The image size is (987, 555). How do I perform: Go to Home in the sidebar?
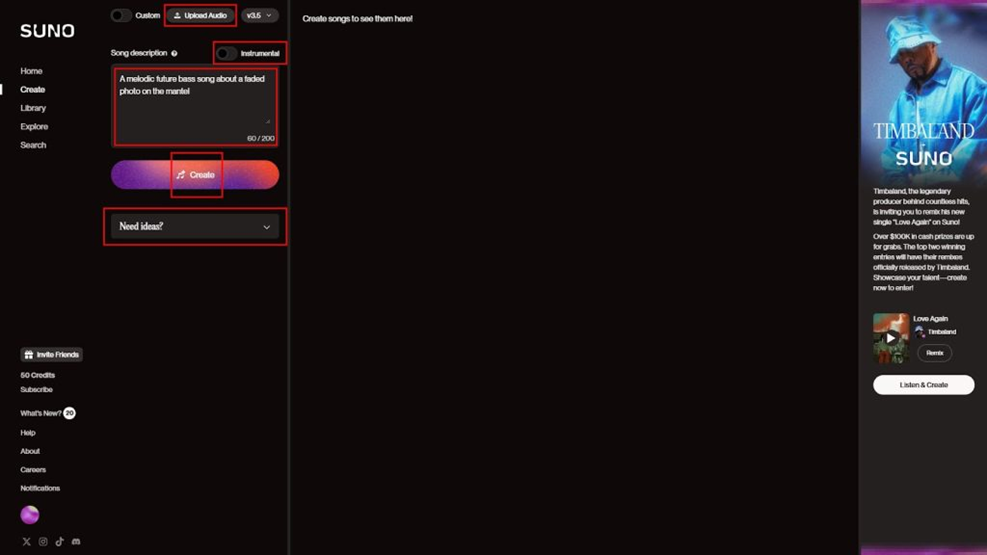pyautogui.click(x=31, y=71)
